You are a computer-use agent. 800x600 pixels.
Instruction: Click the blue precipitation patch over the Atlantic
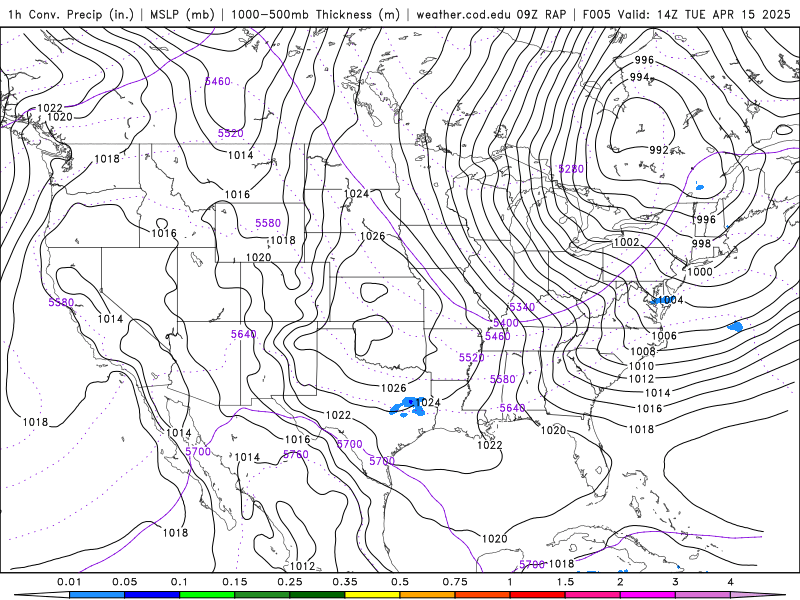click(x=735, y=326)
